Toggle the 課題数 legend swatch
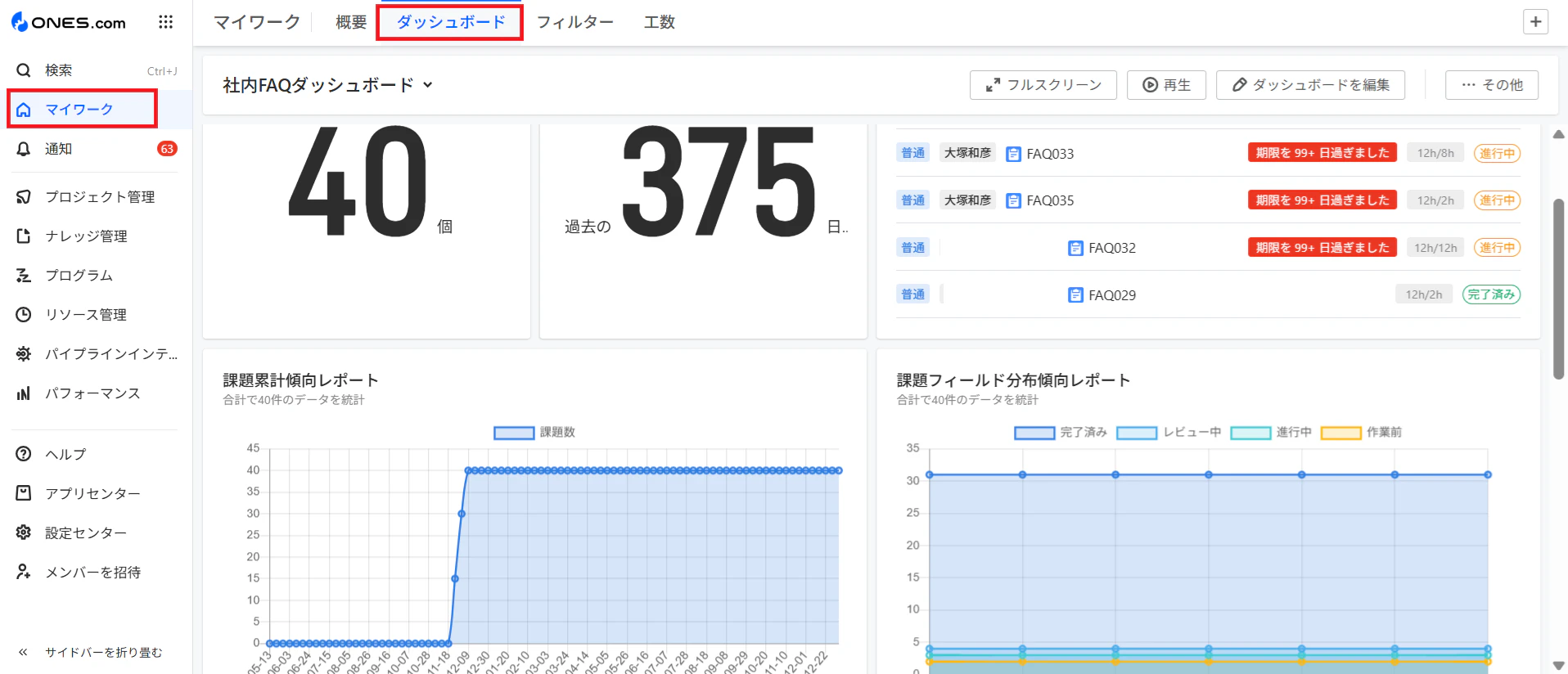Viewport: 1568px width, 674px height. (x=514, y=433)
